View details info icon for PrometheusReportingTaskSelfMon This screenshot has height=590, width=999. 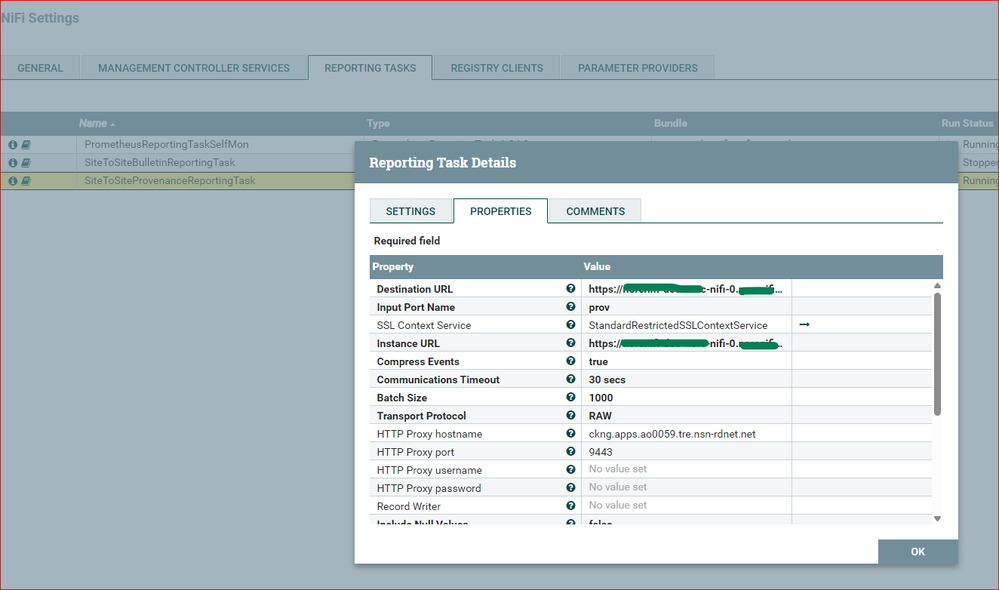coord(13,145)
